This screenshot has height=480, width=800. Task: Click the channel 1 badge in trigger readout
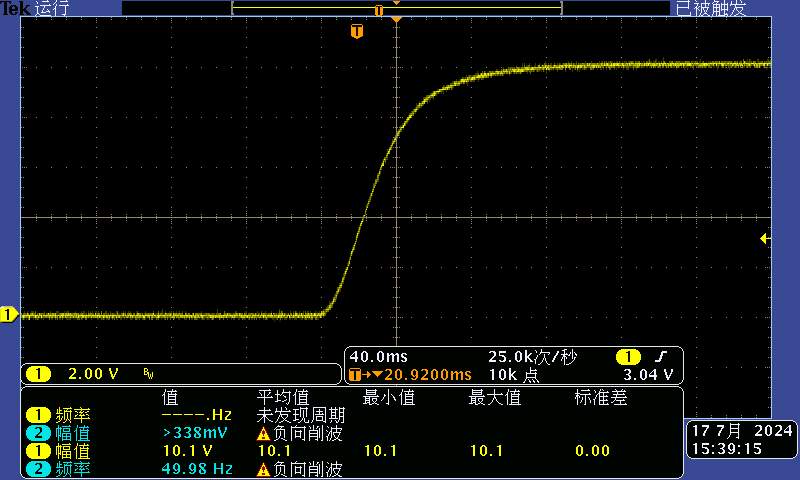[628, 357]
